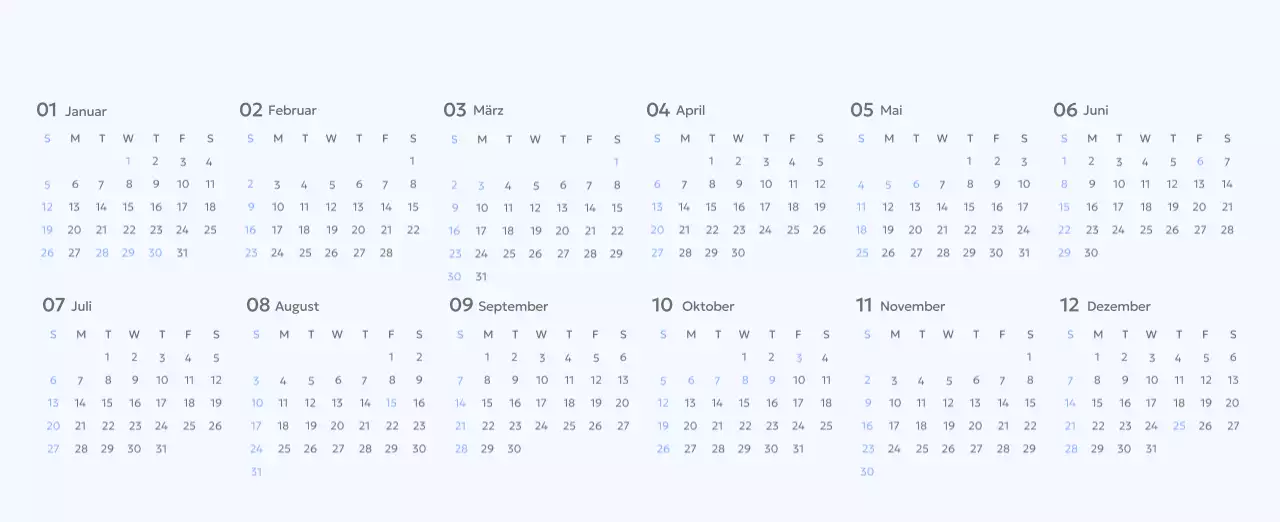Choose day 30 in Juni
The height and width of the screenshot is (522, 1280).
[1091, 253]
